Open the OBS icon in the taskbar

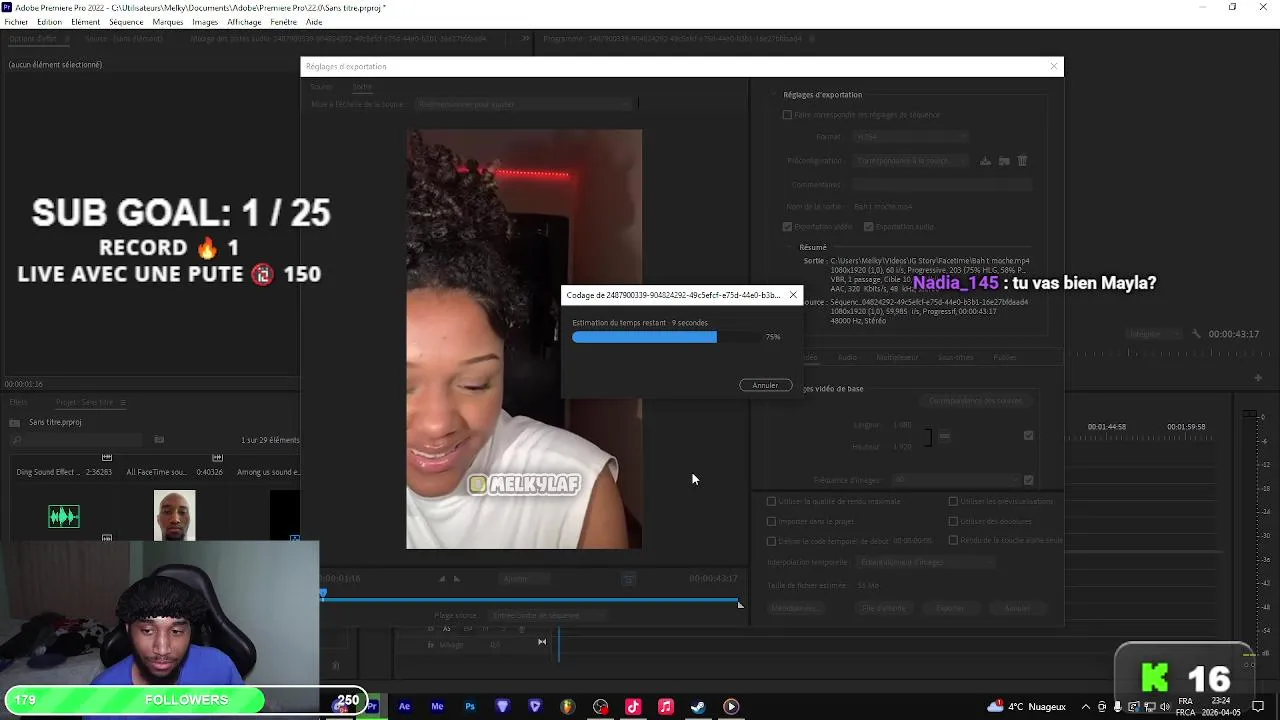(x=600, y=707)
